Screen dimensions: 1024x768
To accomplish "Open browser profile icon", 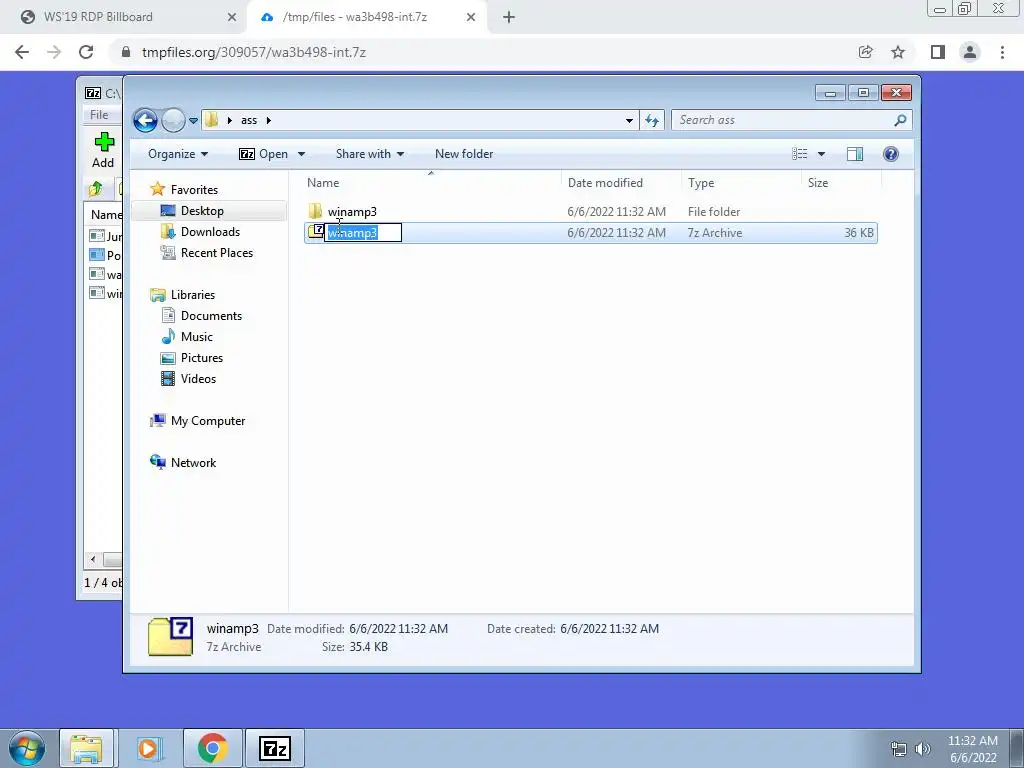I will coord(970,52).
